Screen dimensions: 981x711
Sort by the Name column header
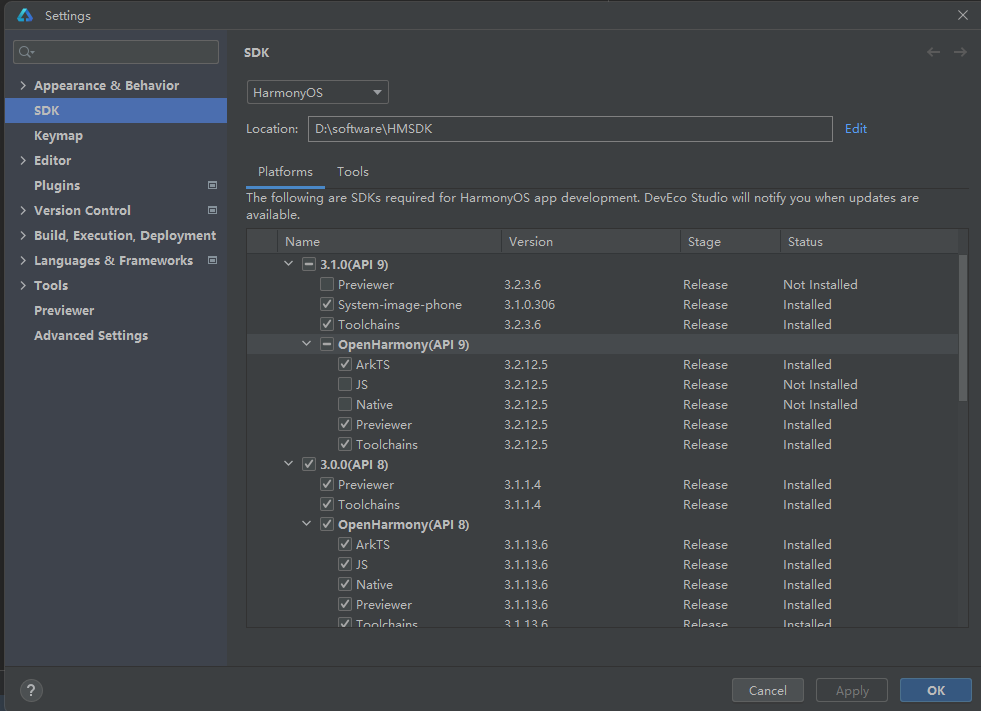point(390,242)
